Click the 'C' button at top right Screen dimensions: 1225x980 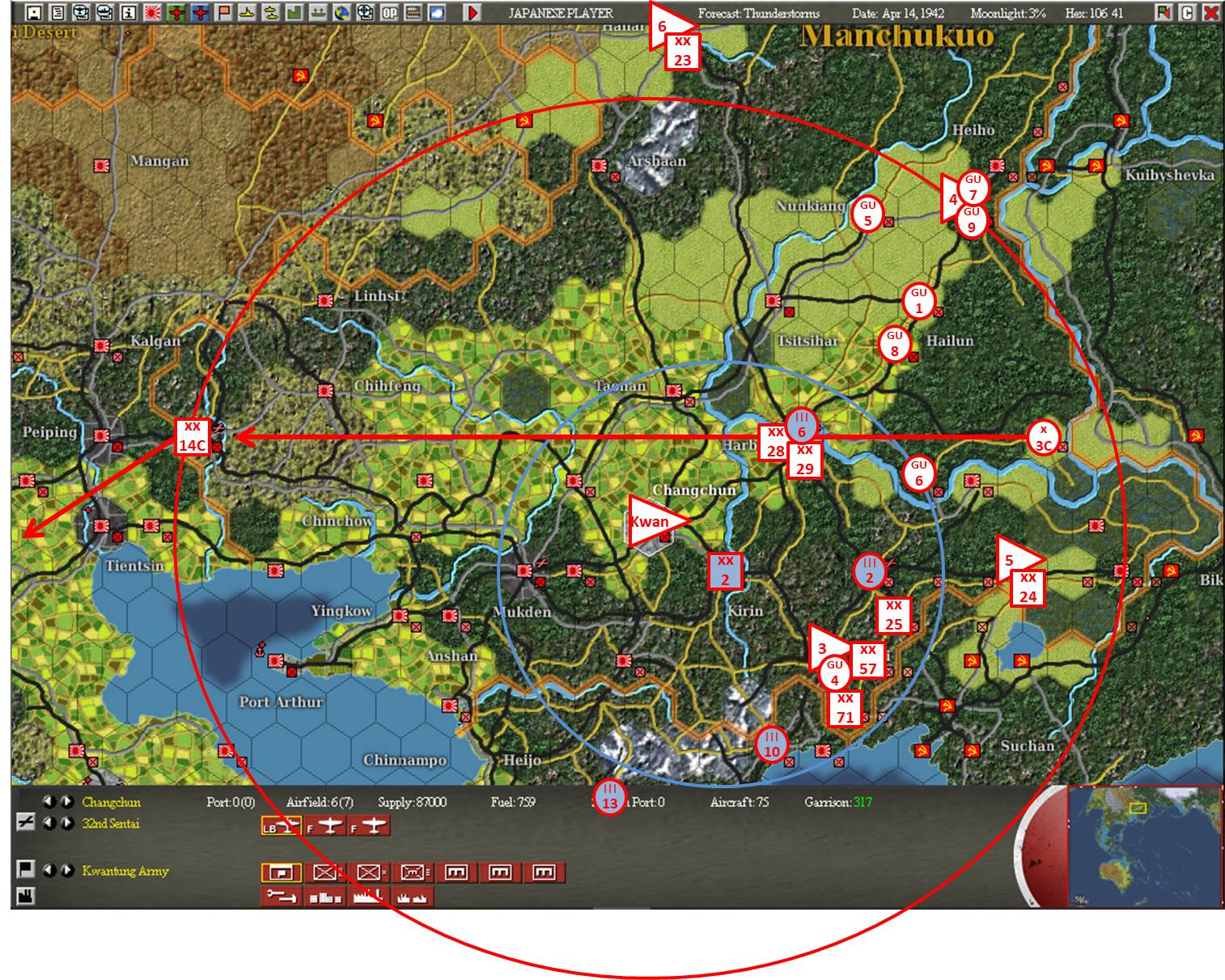click(1187, 12)
